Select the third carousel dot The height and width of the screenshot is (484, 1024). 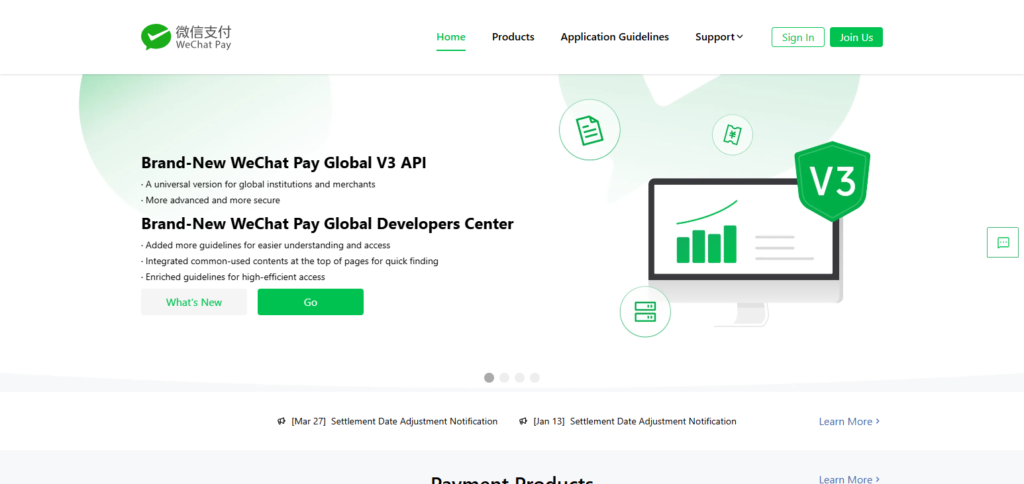click(x=519, y=378)
